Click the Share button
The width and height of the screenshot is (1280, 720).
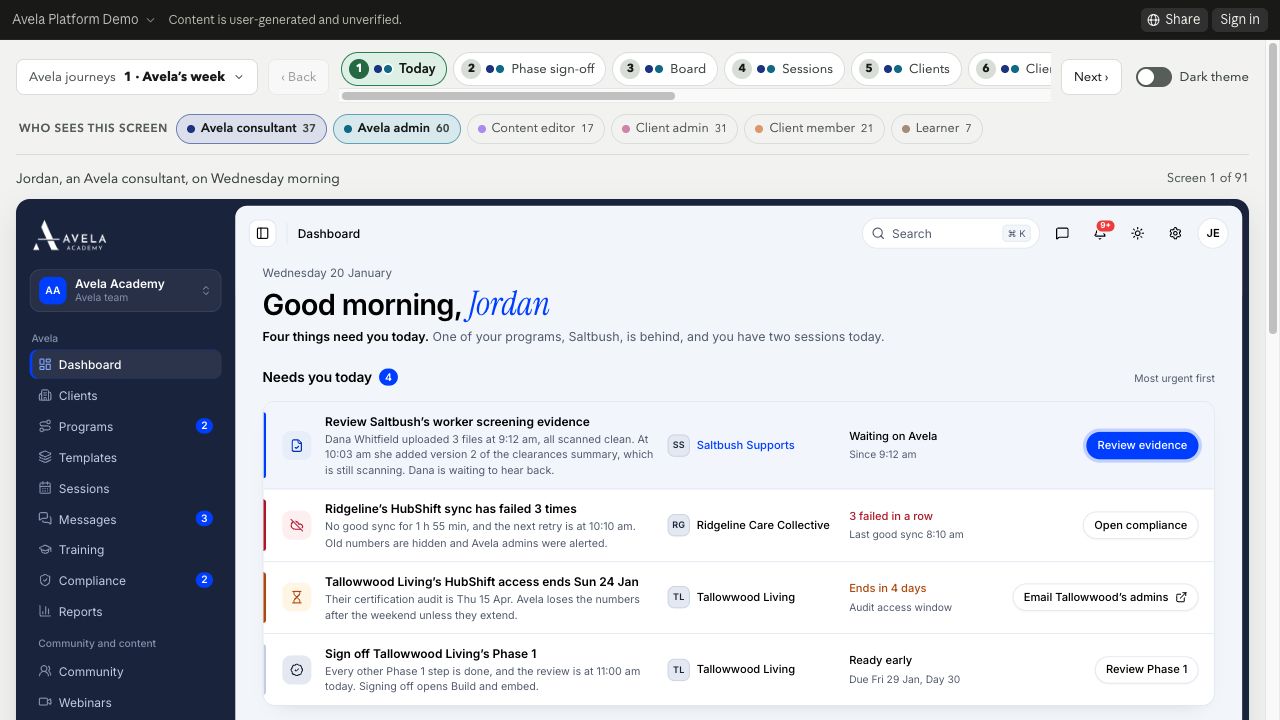pos(1174,19)
